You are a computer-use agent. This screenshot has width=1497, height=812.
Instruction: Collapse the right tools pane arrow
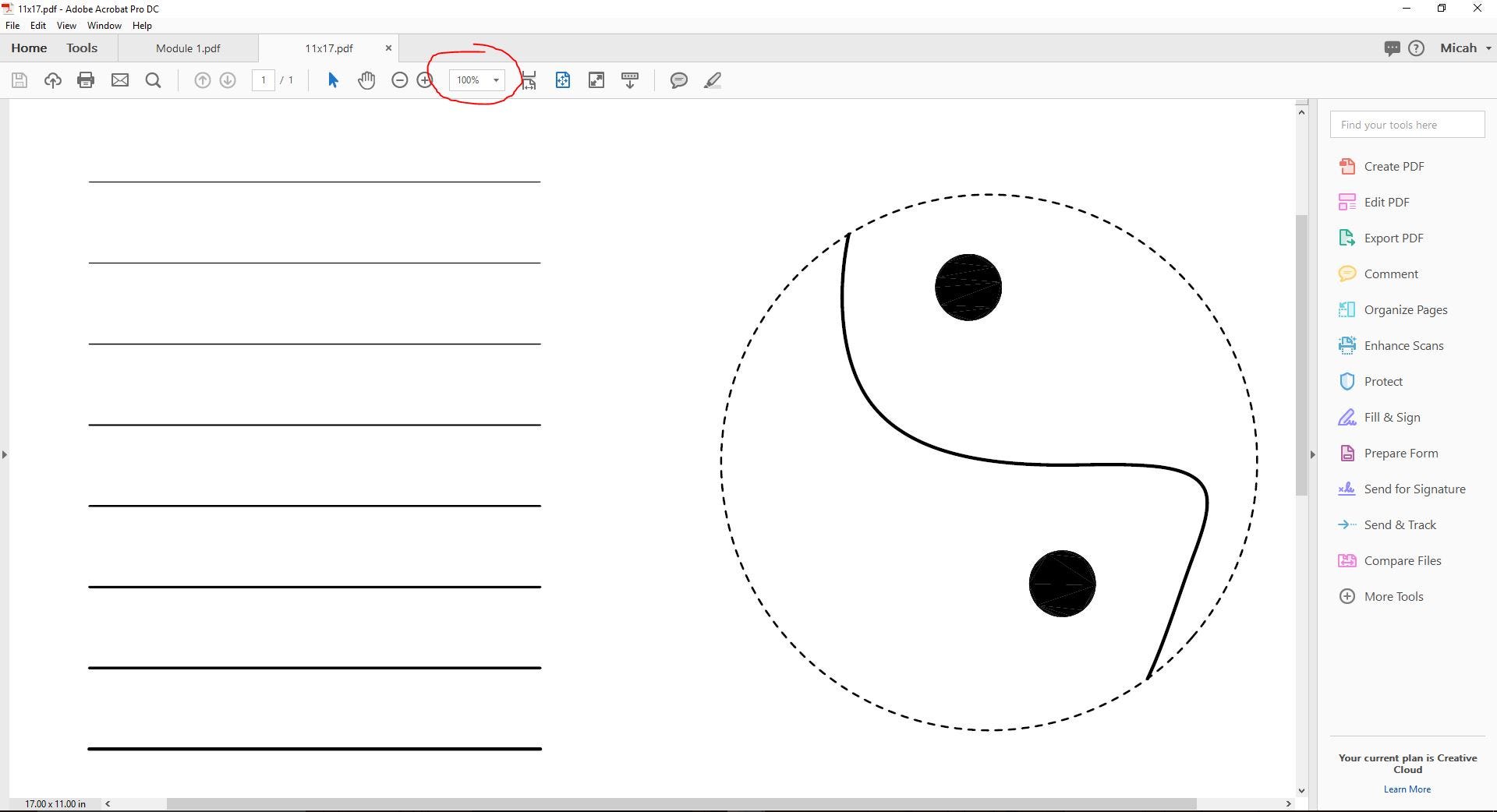click(x=1313, y=454)
